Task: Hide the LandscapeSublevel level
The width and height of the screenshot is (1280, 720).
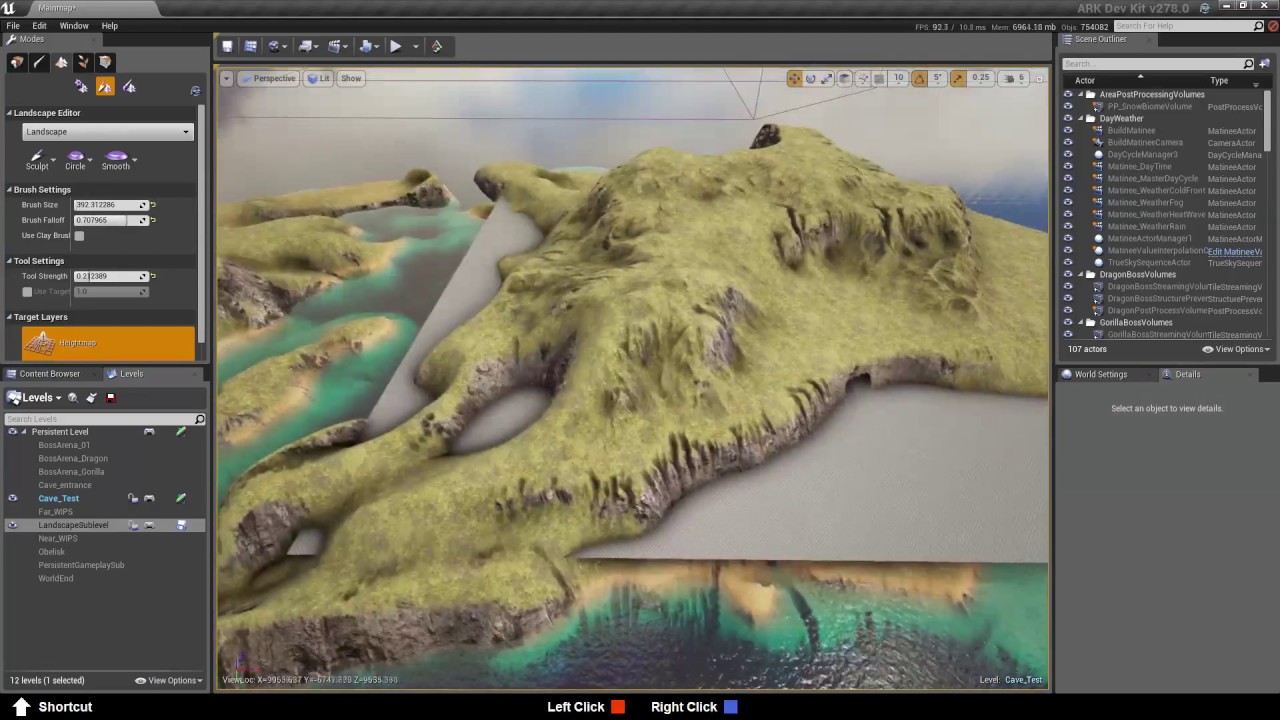Action: point(13,525)
